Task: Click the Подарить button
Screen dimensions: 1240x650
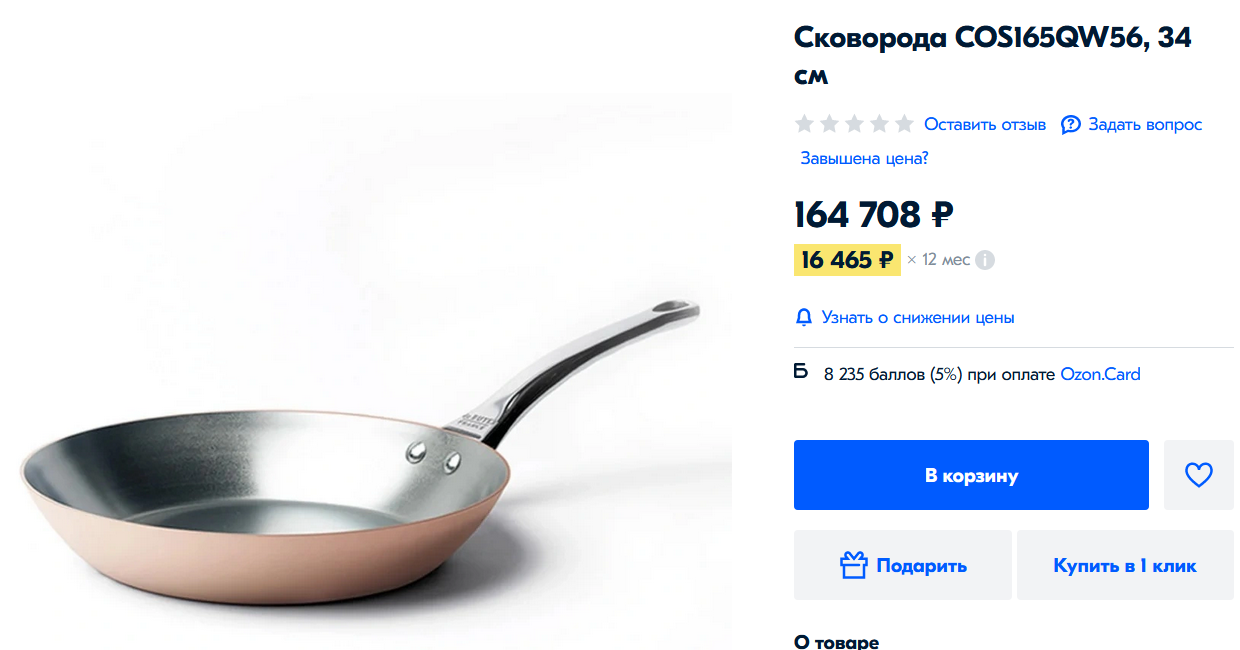Action: [x=902, y=565]
